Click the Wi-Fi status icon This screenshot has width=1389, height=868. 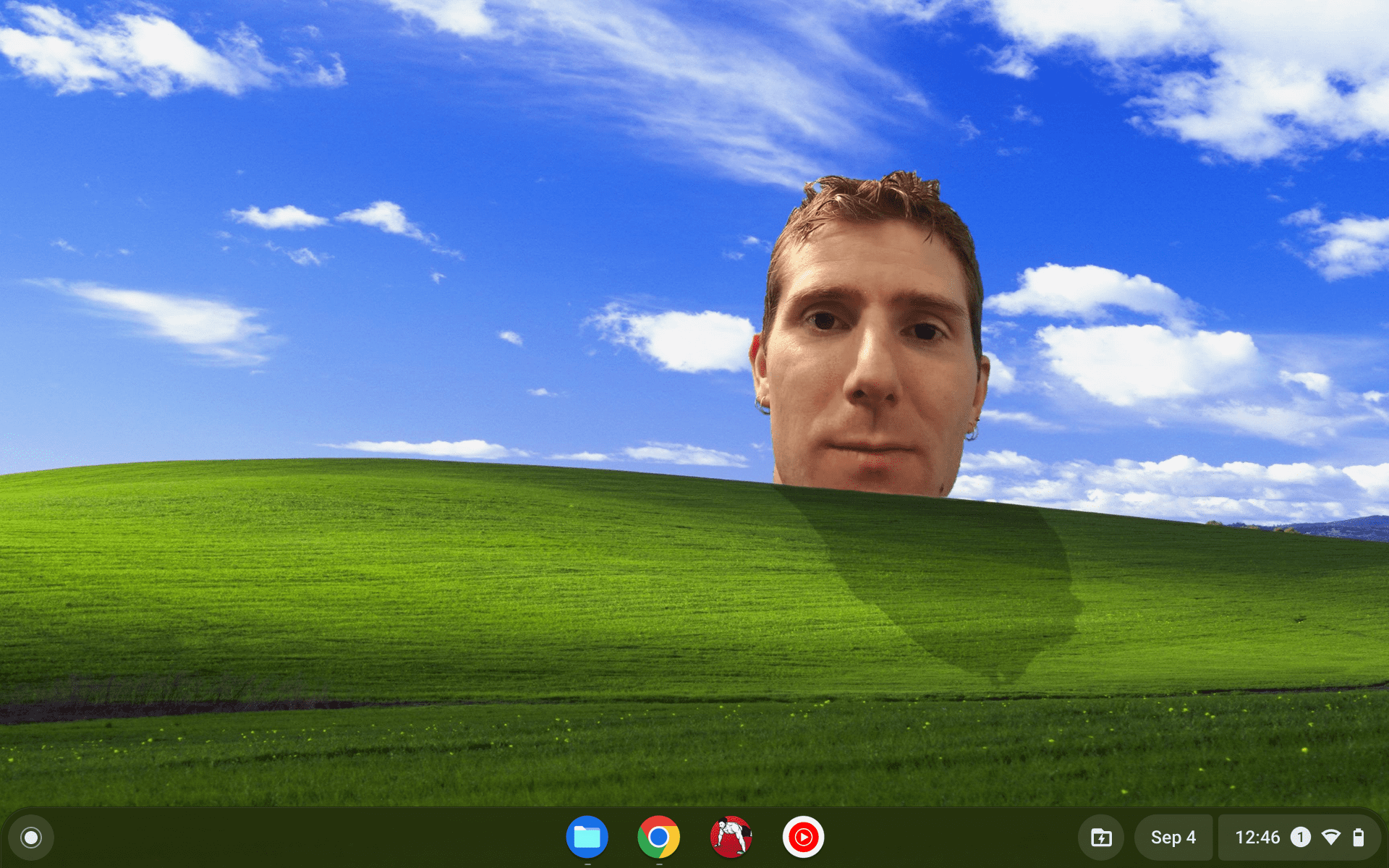click(1330, 838)
